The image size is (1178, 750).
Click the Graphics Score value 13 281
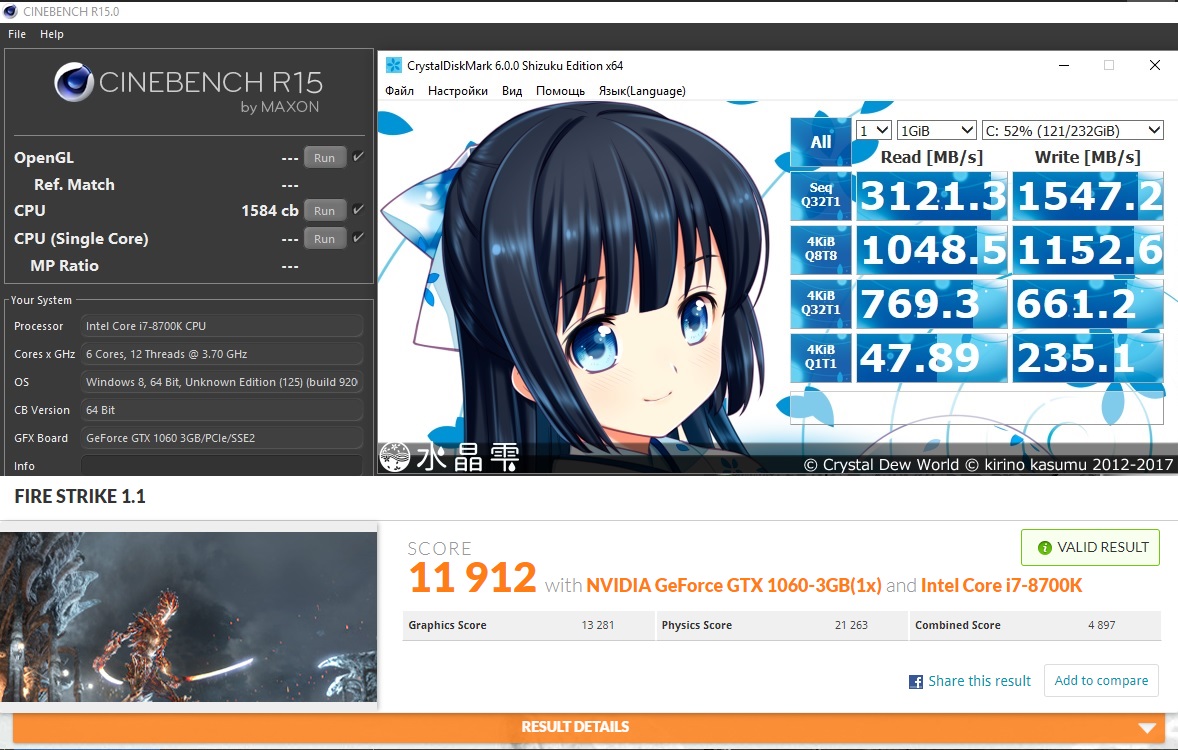(x=598, y=625)
